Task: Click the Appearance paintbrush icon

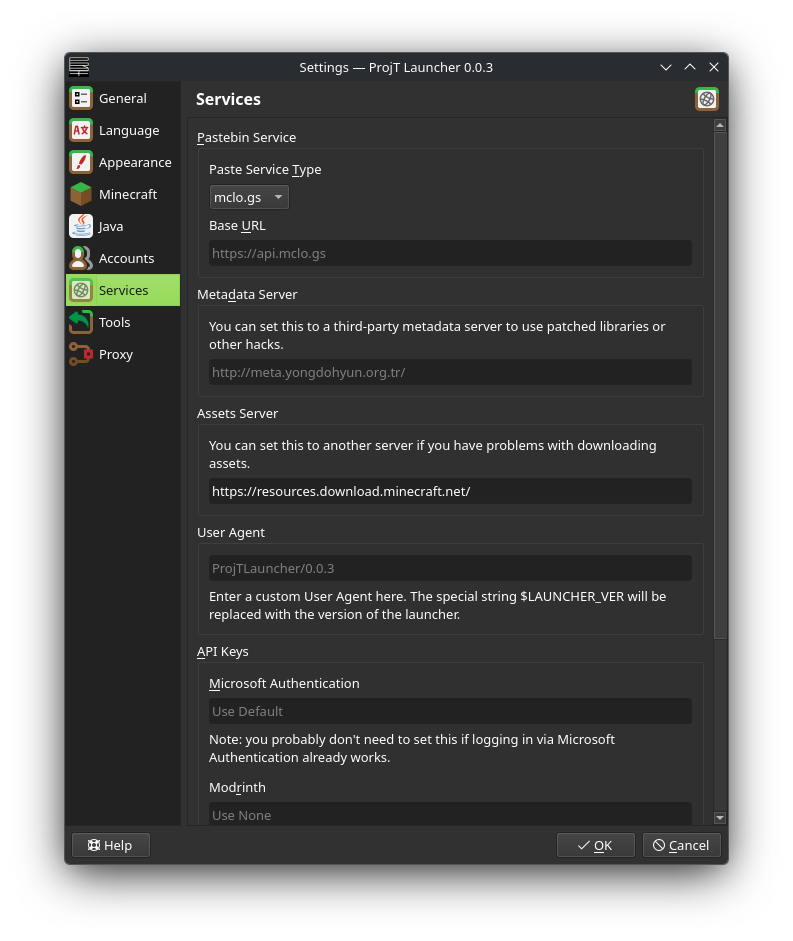Action: [x=81, y=162]
